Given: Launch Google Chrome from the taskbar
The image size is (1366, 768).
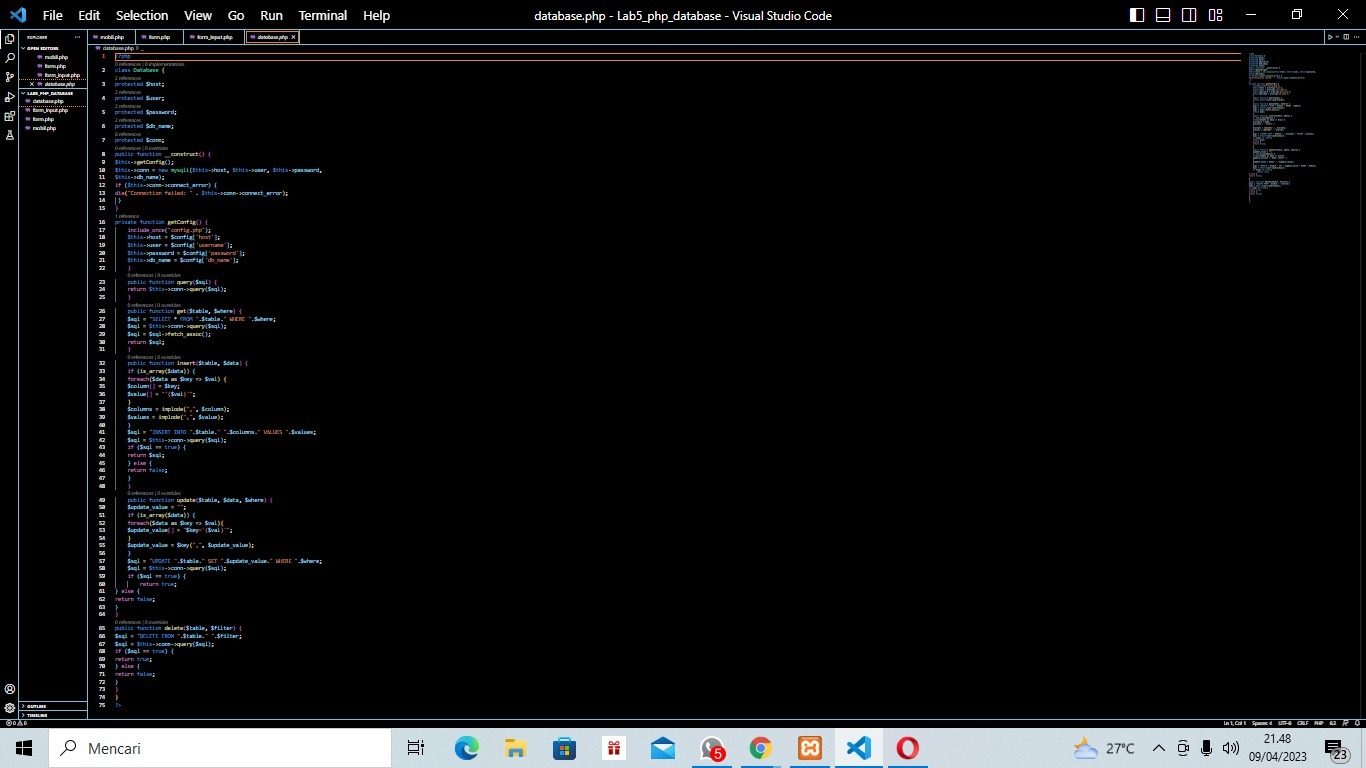Looking at the screenshot, I should [759, 747].
